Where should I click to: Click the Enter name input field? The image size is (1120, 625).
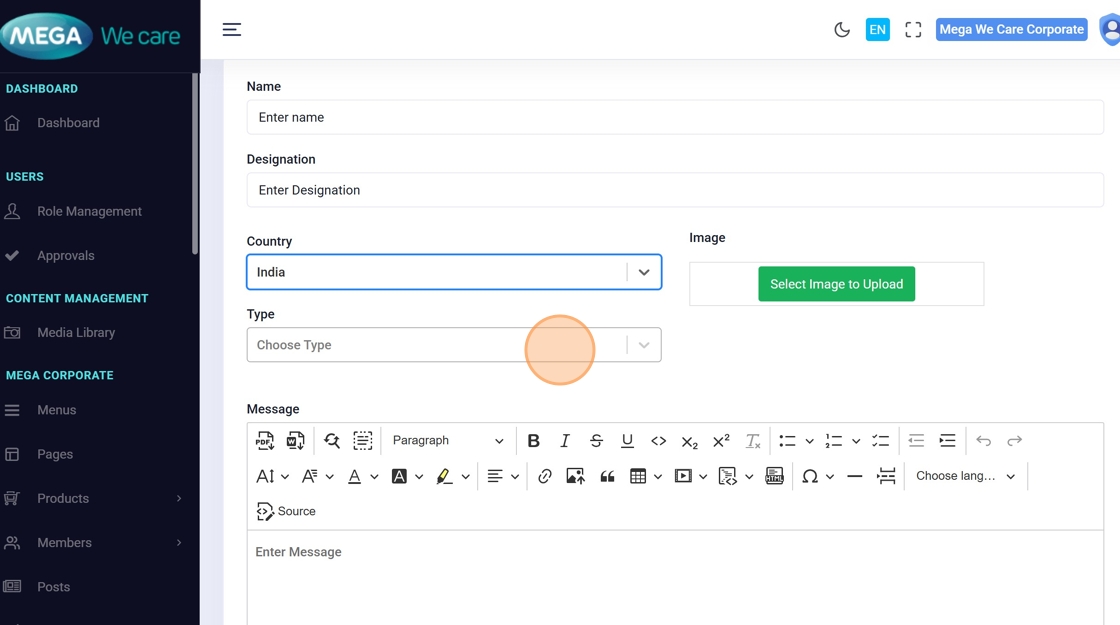(x=674, y=117)
